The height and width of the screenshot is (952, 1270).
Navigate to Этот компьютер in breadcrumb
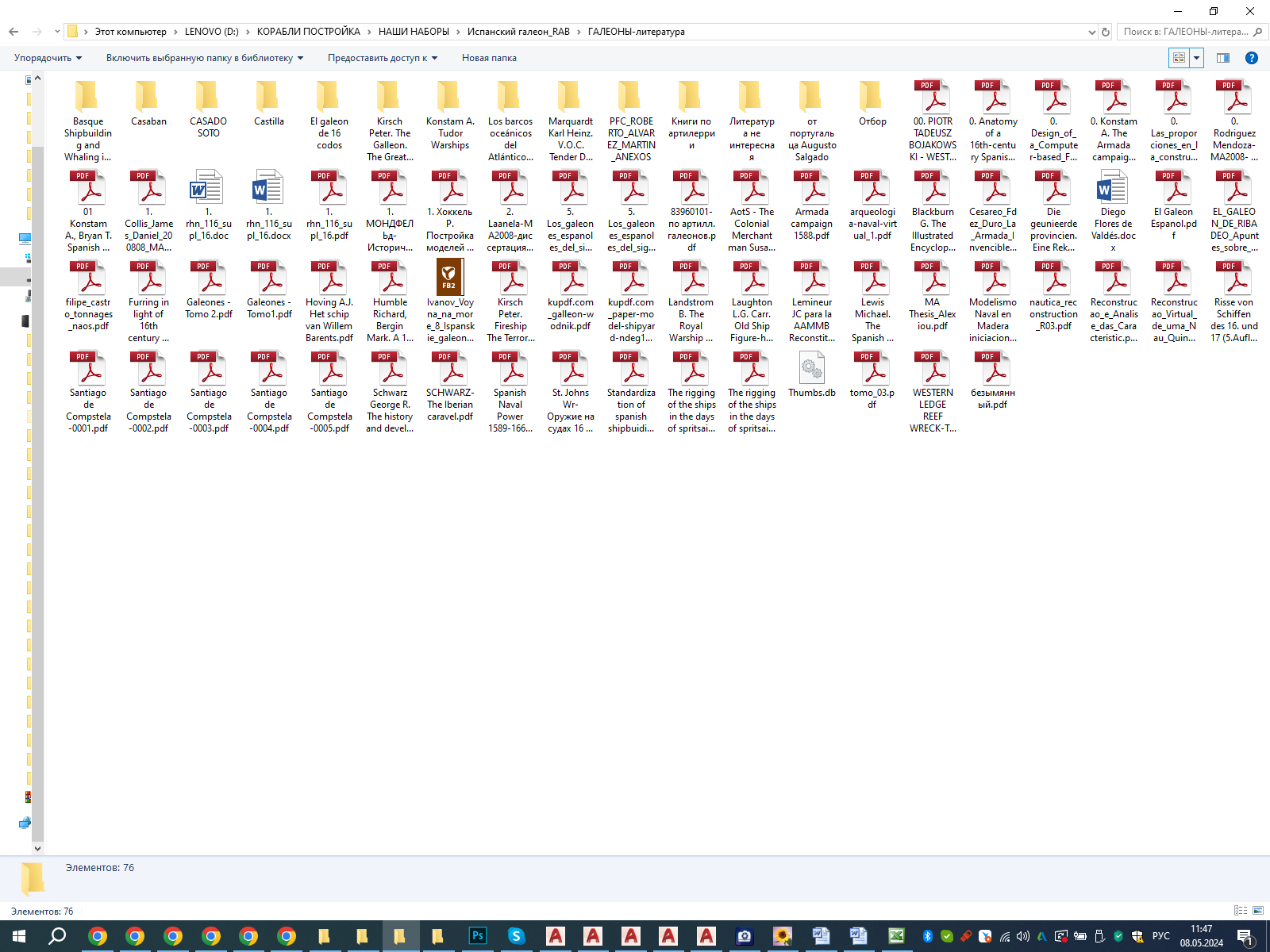(x=131, y=32)
